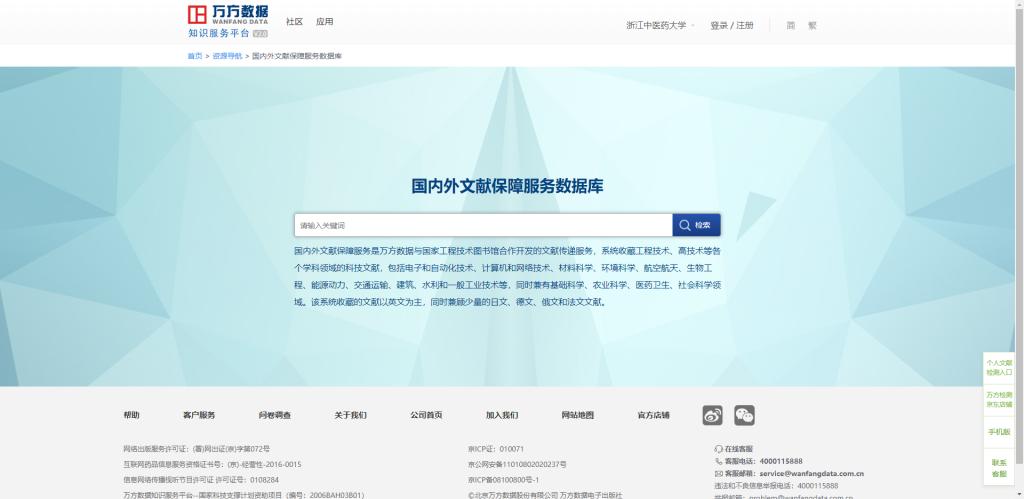Open the 关于我们 footer link

[351, 415]
